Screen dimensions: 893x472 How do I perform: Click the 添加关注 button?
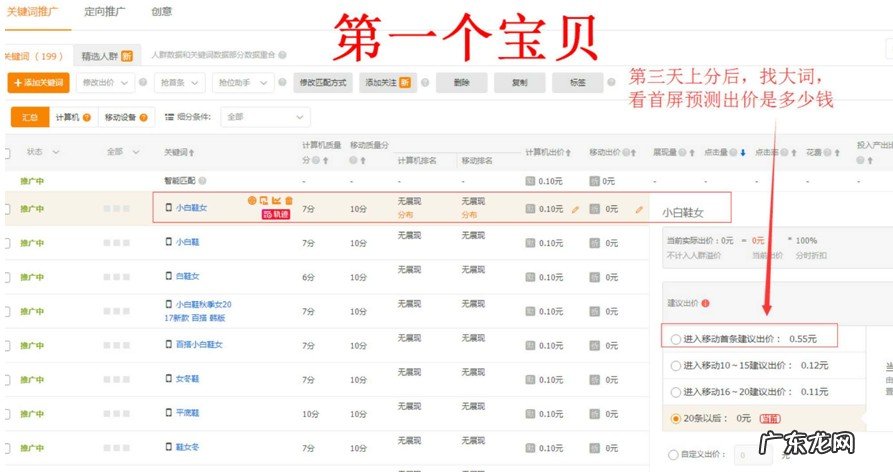point(388,83)
